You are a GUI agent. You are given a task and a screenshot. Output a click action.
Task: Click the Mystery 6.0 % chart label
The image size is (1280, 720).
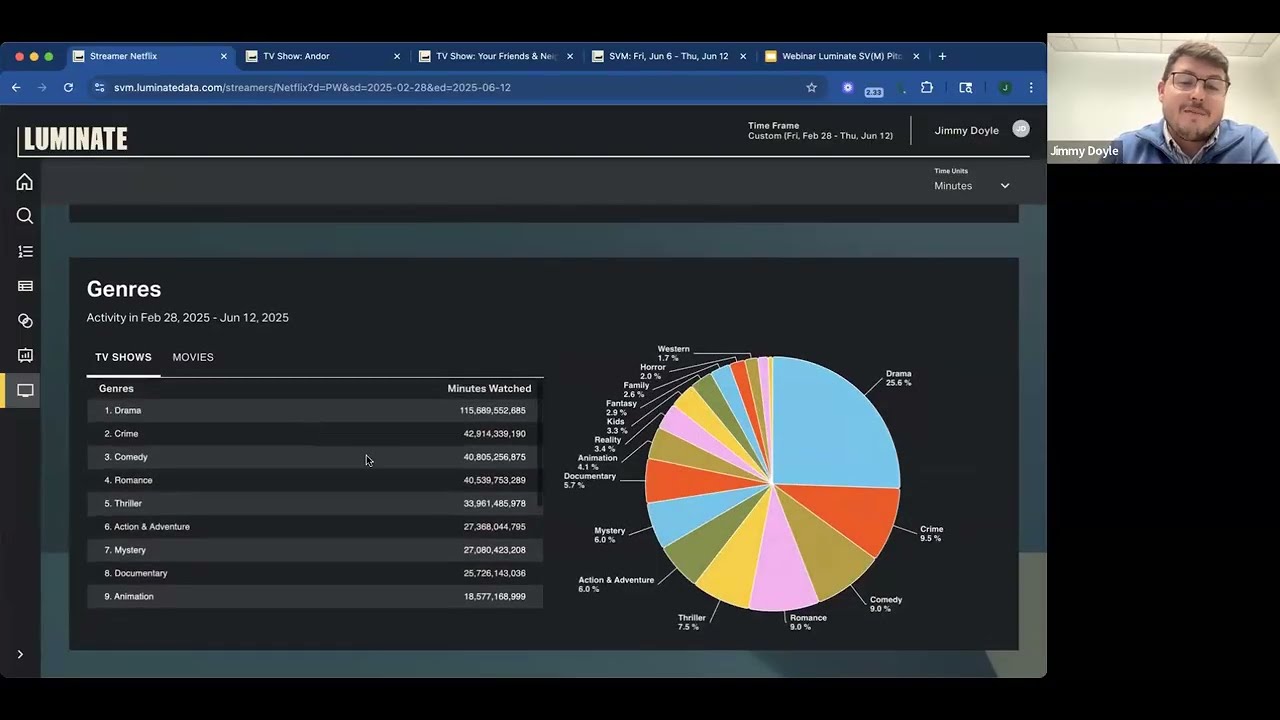point(609,535)
